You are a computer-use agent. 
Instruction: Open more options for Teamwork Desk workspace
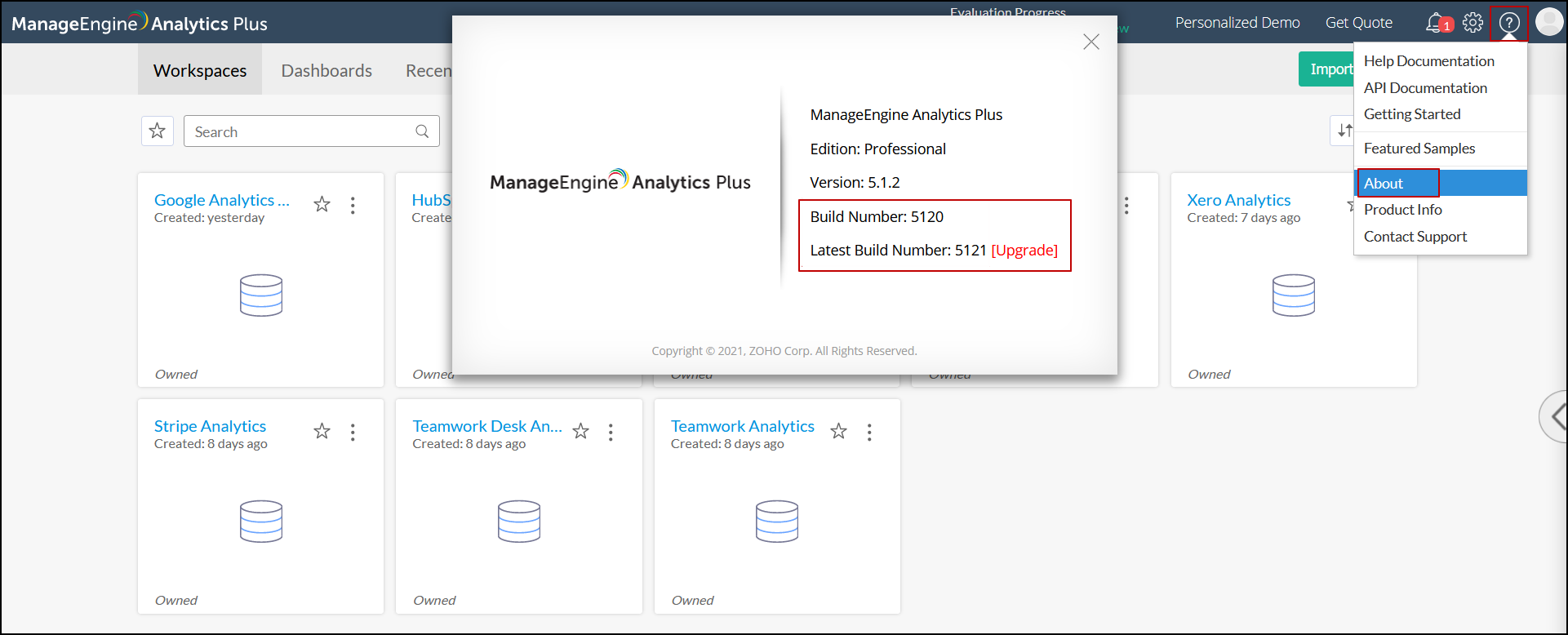611,432
